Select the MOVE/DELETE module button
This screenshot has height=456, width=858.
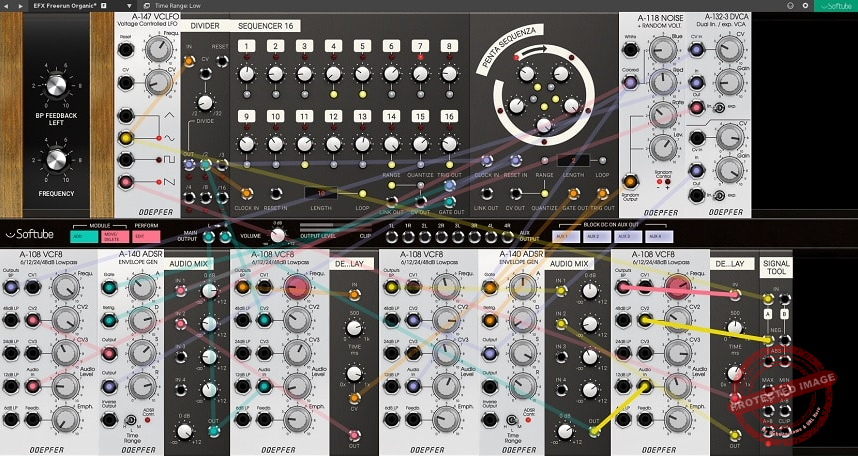pyautogui.click(x=115, y=236)
